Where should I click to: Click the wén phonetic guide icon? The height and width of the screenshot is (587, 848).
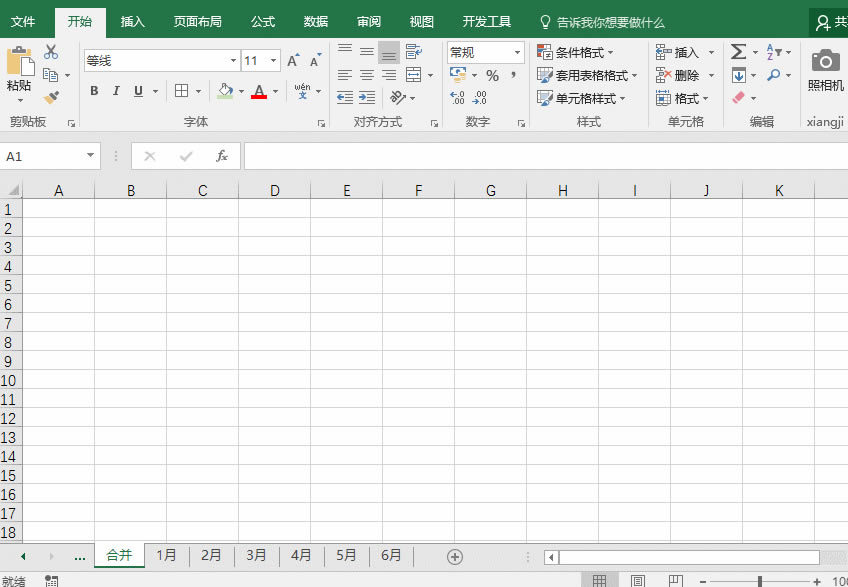(x=302, y=90)
